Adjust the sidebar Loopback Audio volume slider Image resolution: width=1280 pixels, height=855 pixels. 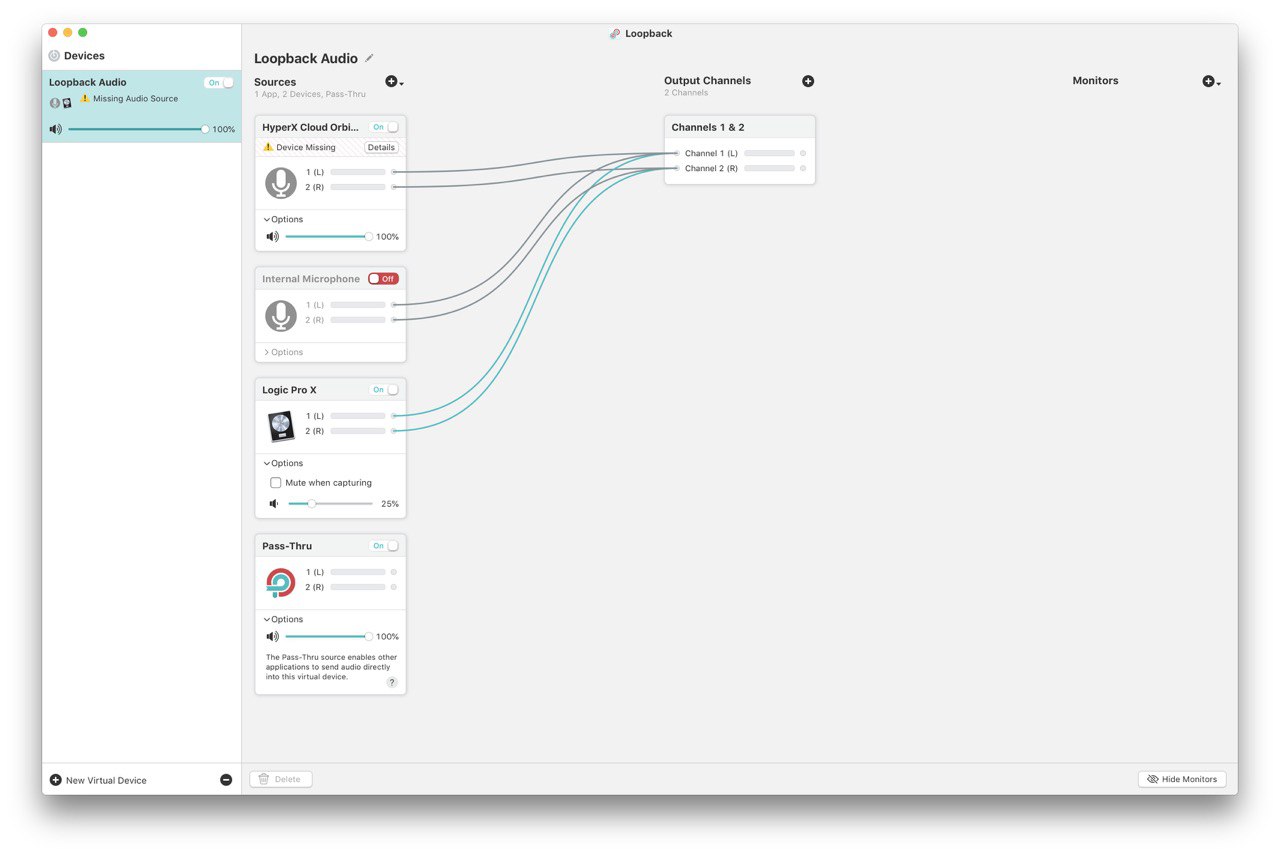tap(137, 129)
